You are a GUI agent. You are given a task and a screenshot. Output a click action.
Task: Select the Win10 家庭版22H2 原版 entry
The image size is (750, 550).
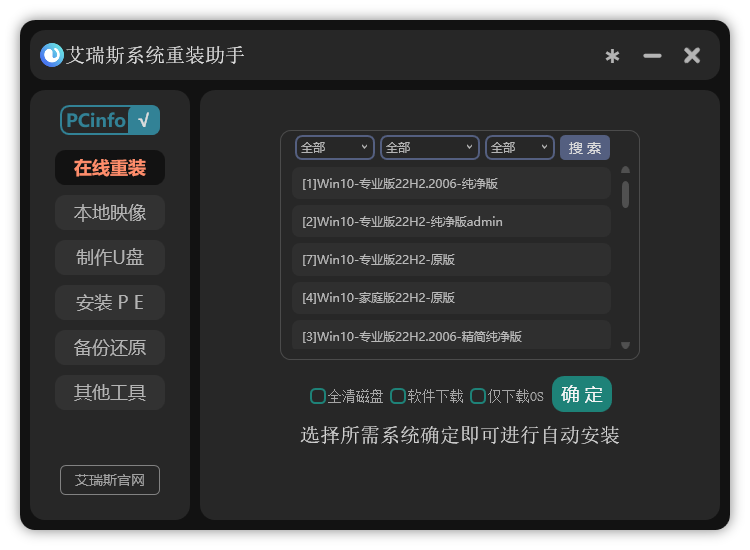451,298
